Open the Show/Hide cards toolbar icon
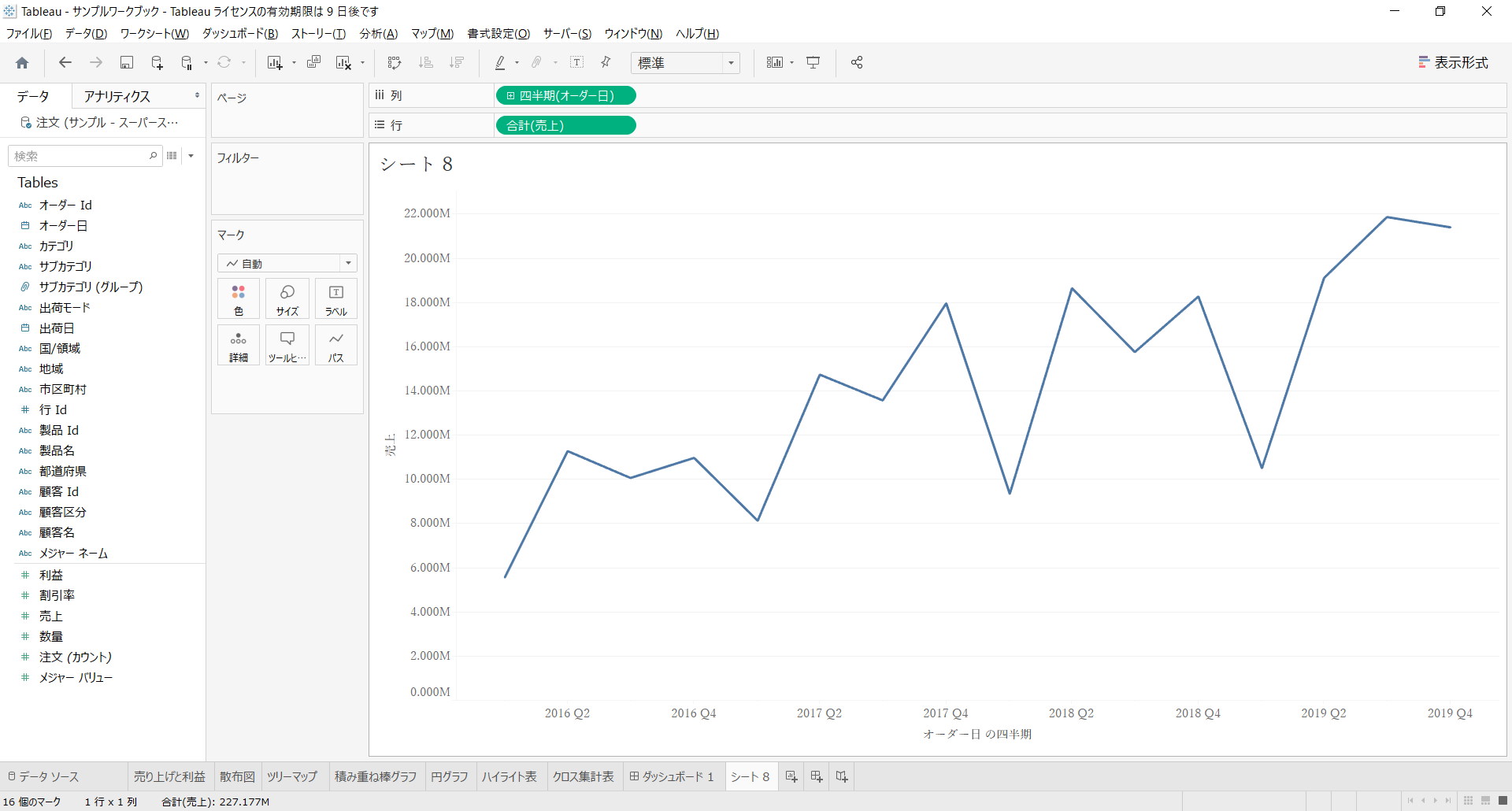The height and width of the screenshot is (811, 1512). pos(775,63)
